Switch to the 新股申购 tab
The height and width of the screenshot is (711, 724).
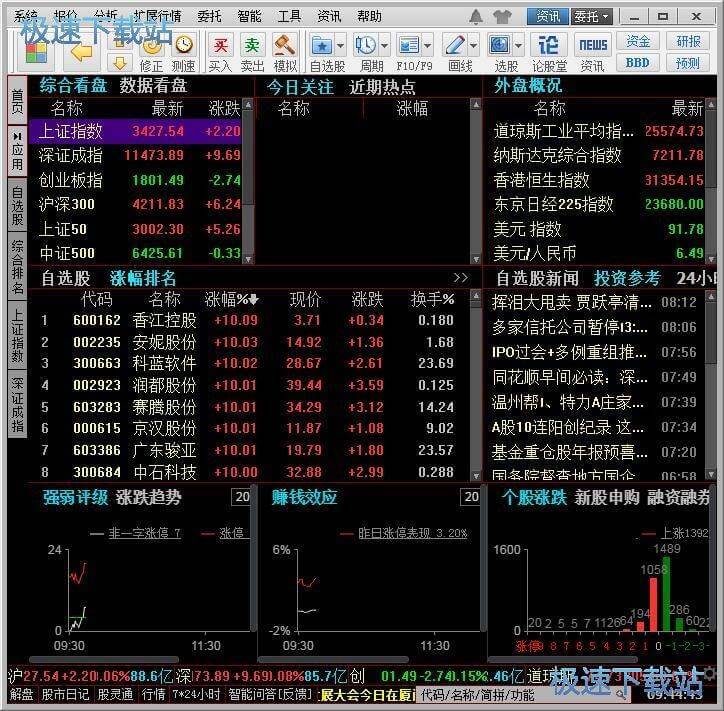coord(607,497)
